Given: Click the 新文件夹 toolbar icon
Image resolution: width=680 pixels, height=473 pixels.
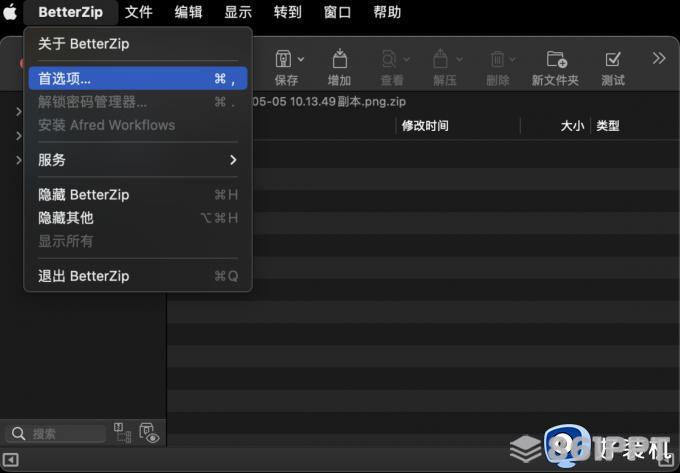Looking at the screenshot, I should [557, 59].
